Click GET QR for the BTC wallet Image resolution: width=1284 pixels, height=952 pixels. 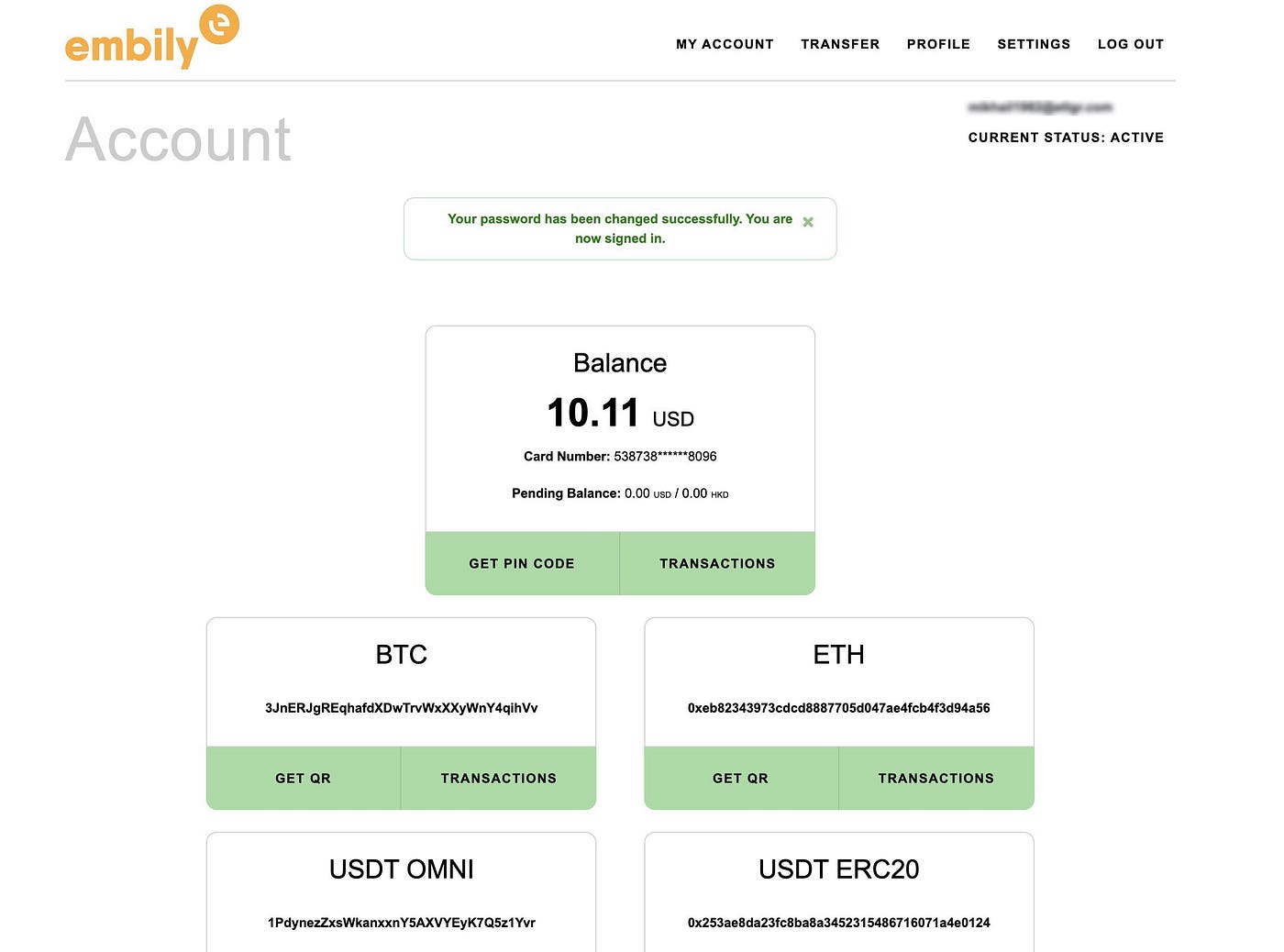click(303, 778)
